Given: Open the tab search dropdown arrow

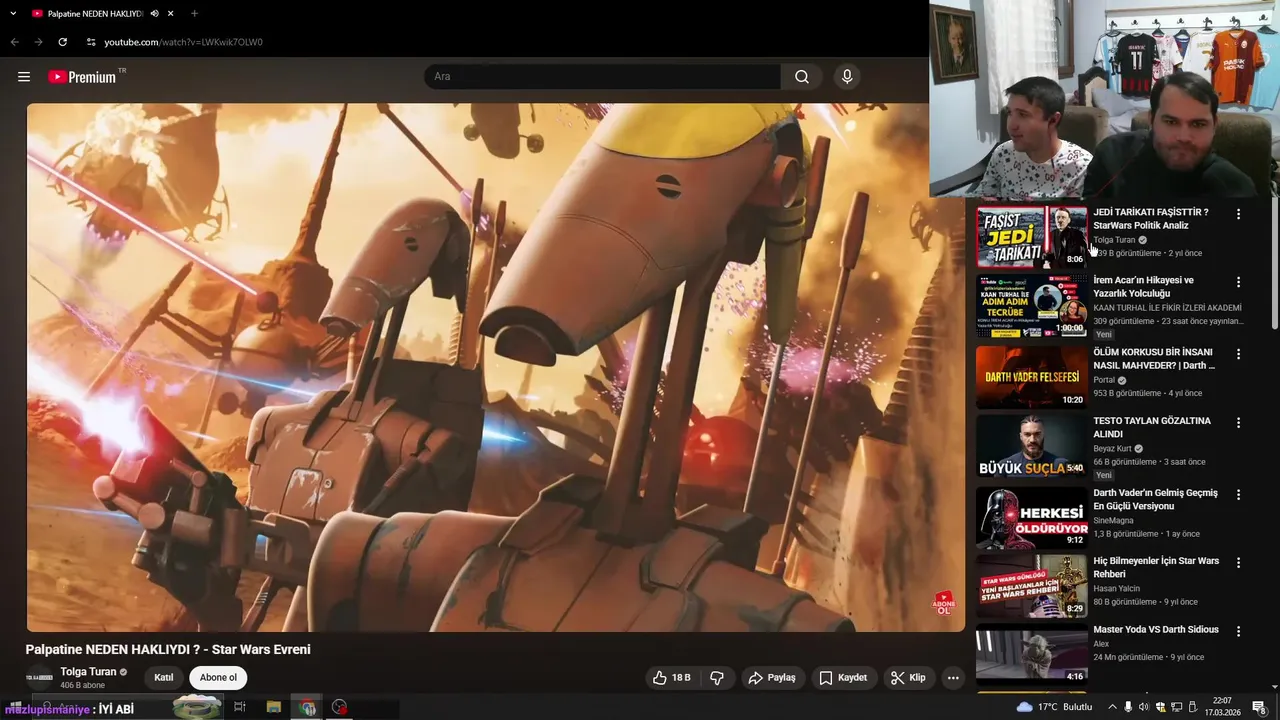Looking at the screenshot, I should [13, 14].
